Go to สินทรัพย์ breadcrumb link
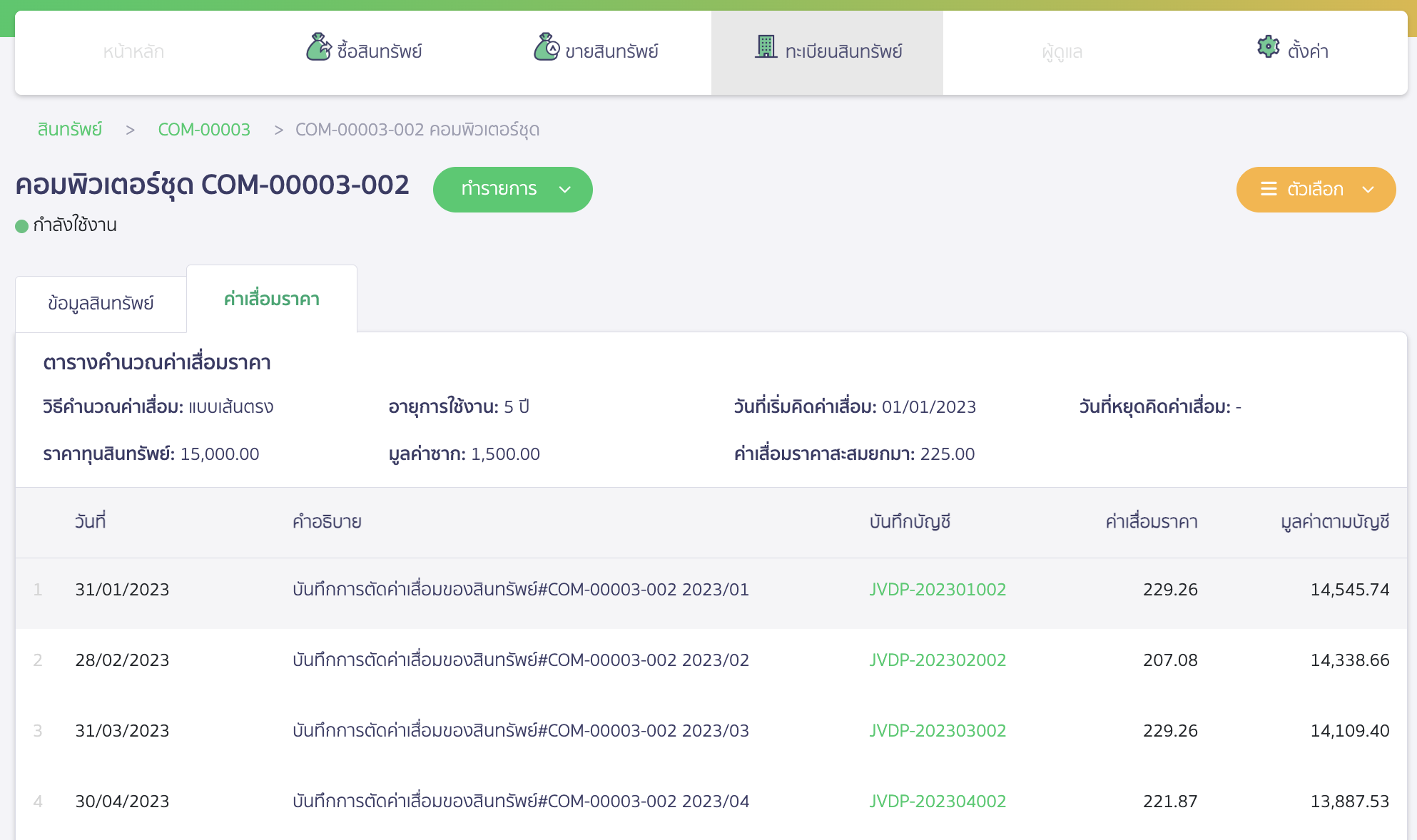The width and height of the screenshot is (1417, 840). (69, 130)
